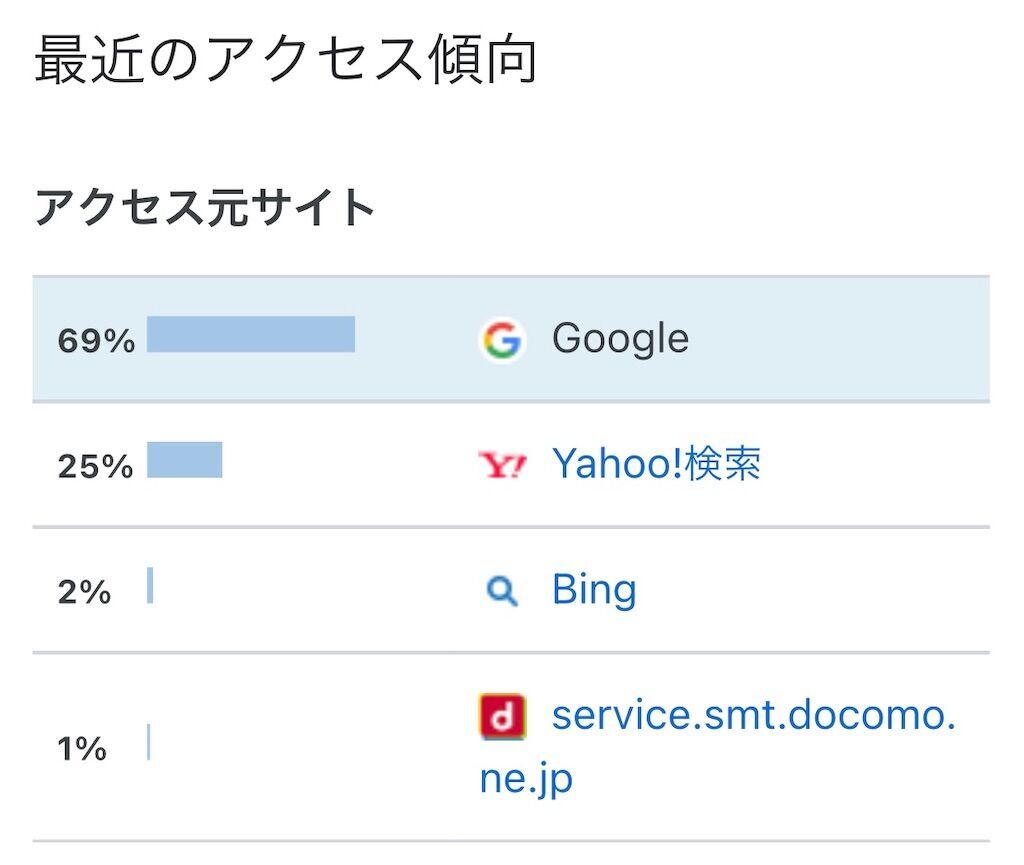This screenshot has width=1024, height=865.
Task: Select the highlighted Google row
Action: (x=511, y=339)
